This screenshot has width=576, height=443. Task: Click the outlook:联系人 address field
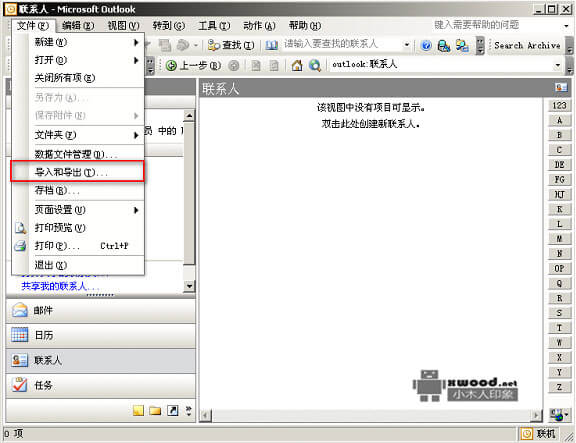[441, 65]
